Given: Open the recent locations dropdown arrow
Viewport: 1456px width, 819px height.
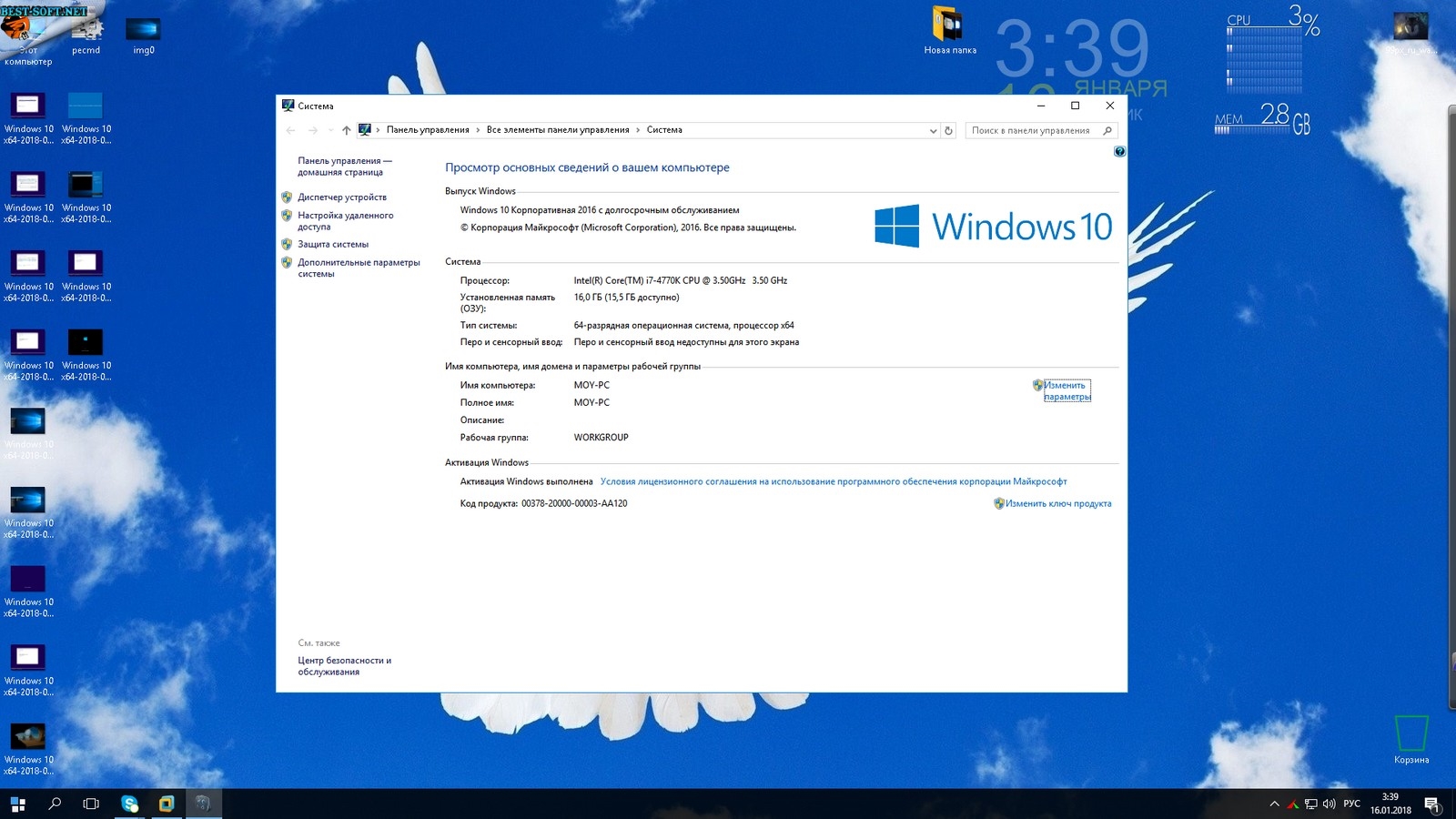Looking at the screenshot, I should [x=330, y=130].
